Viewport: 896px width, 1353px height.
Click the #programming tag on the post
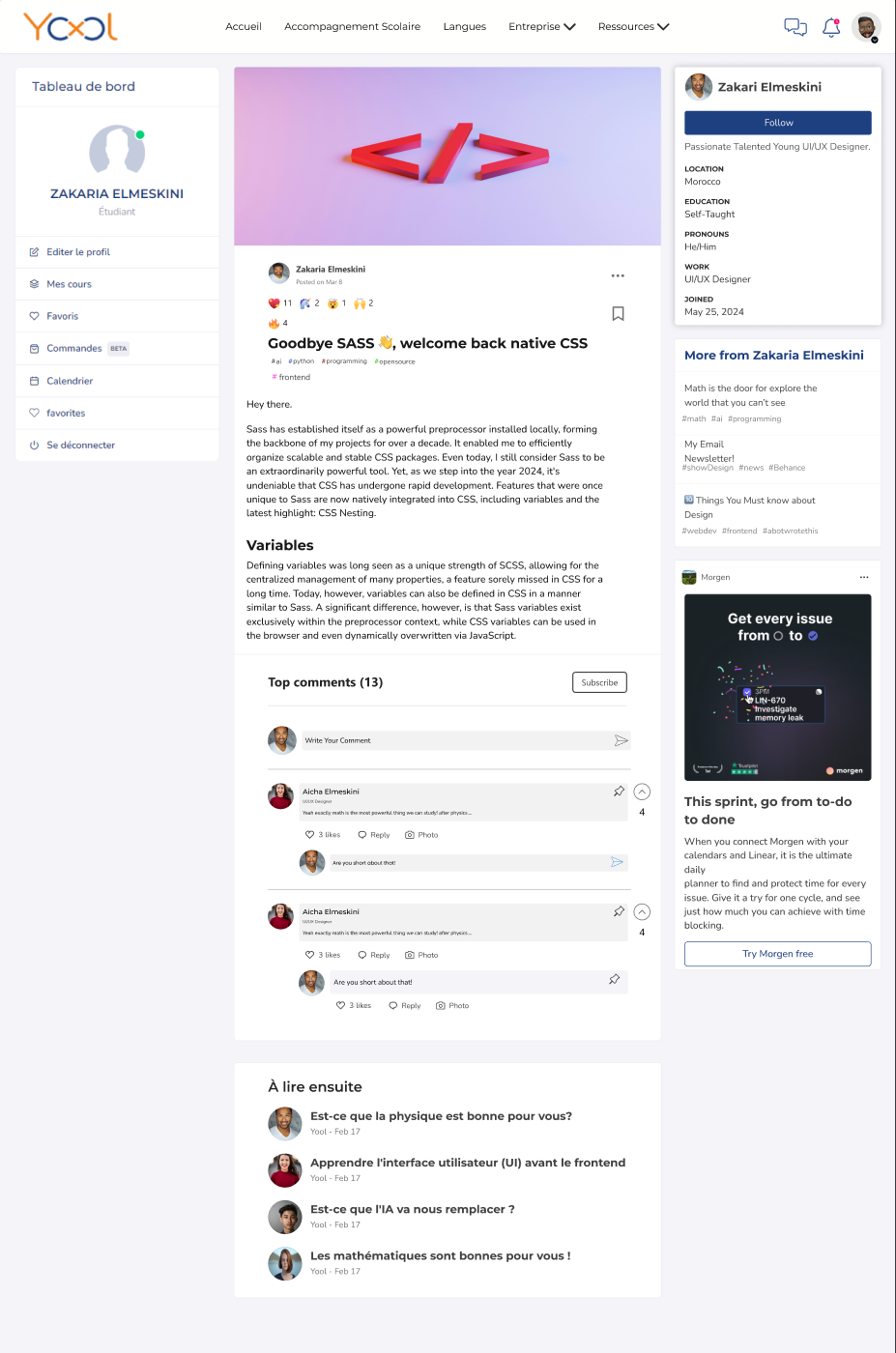click(344, 361)
